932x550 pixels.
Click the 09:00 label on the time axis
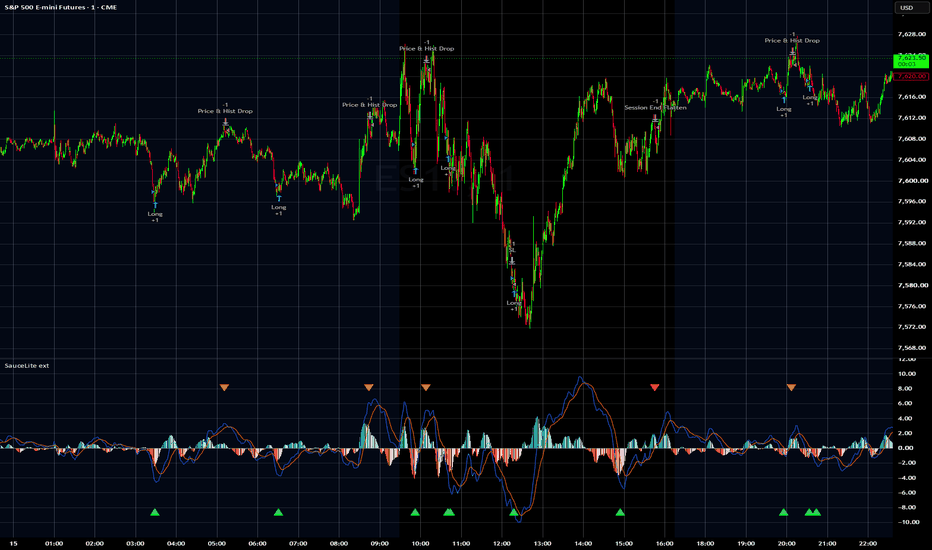[380, 543]
